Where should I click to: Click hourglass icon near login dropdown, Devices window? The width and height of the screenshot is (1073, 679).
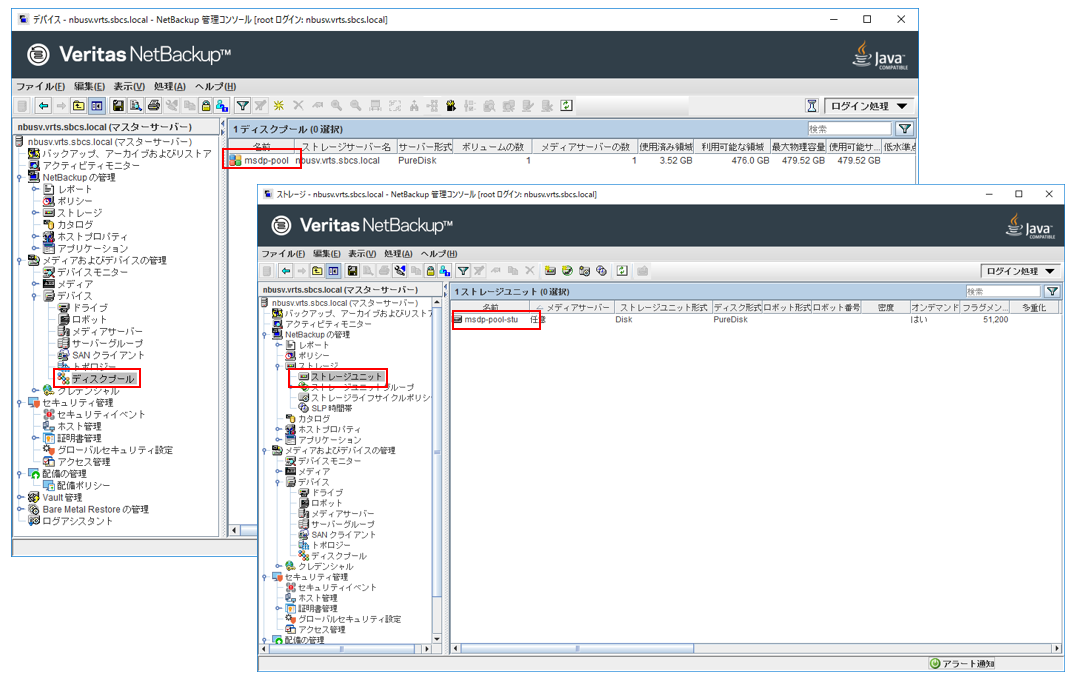coord(812,105)
